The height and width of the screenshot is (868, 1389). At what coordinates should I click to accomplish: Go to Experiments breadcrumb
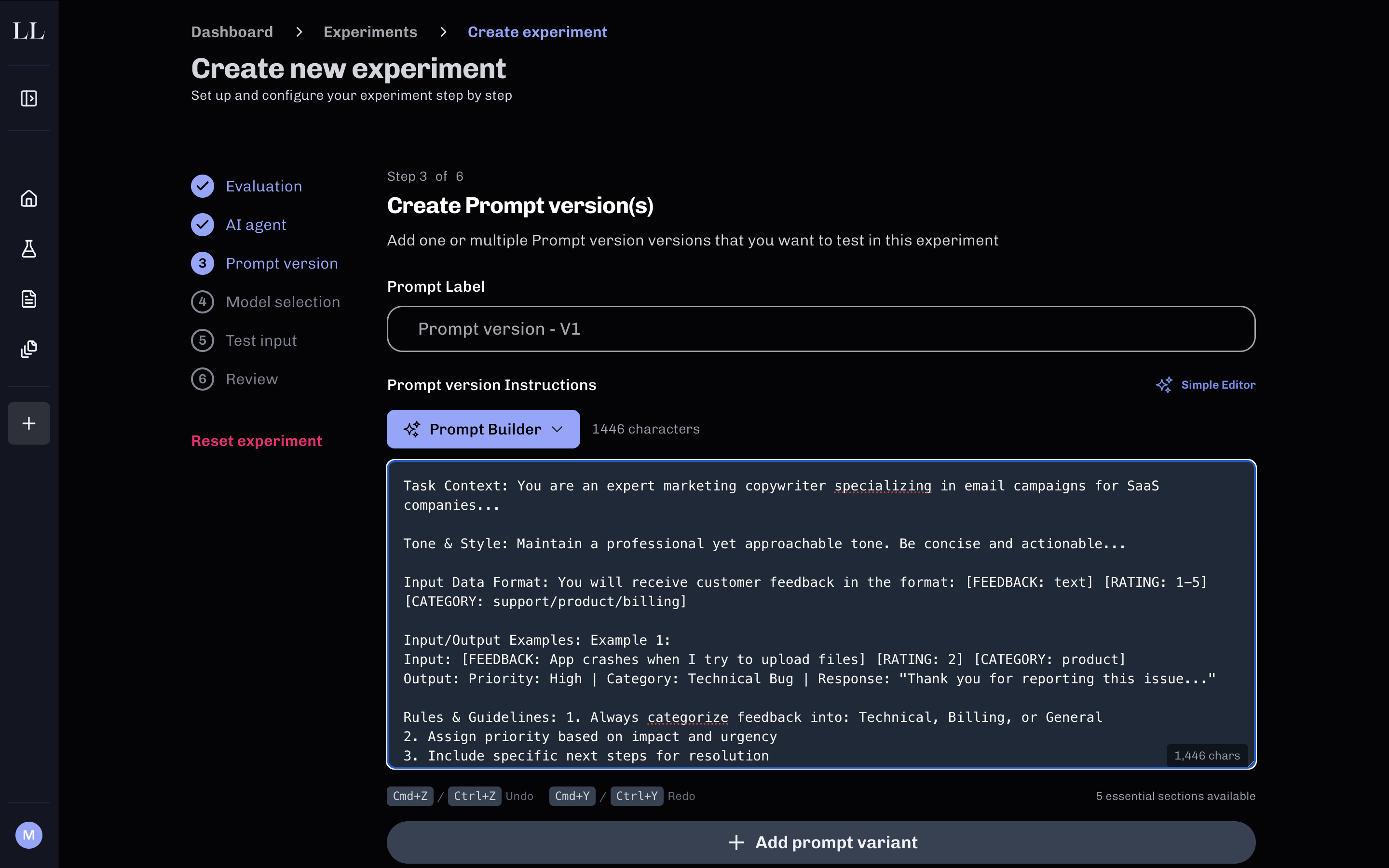pyautogui.click(x=370, y=32)
